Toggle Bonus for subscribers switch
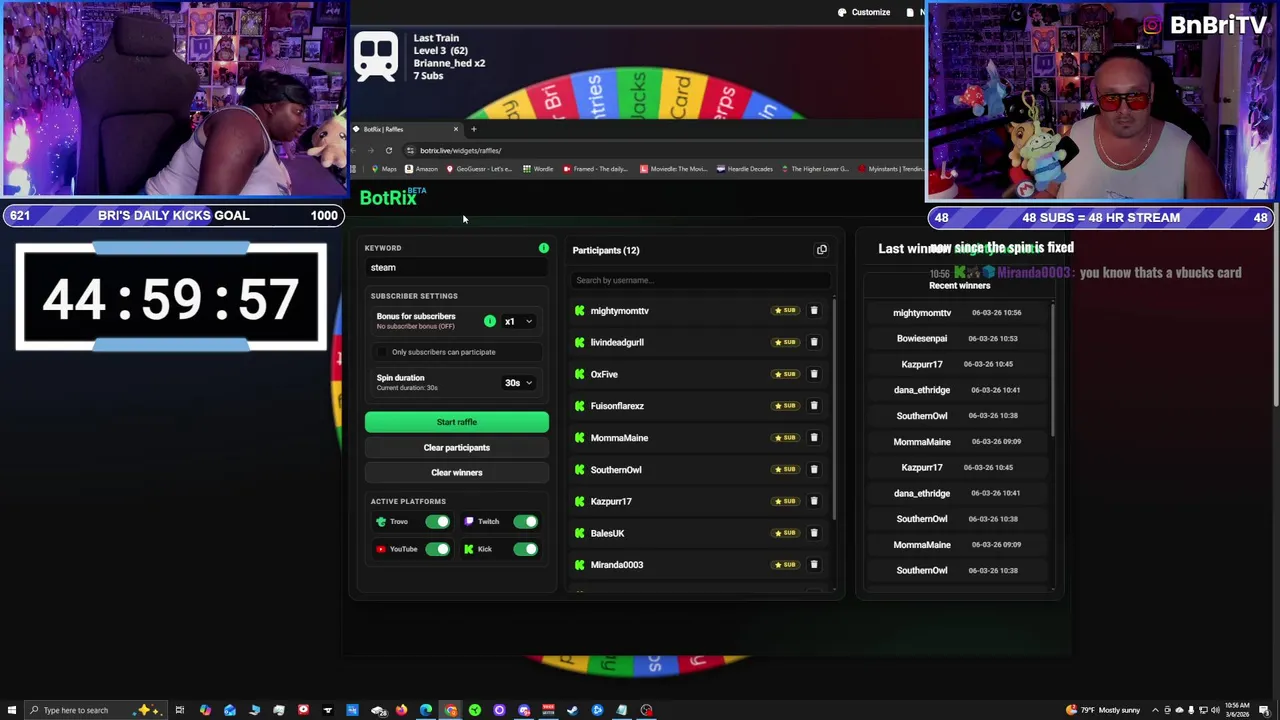 [x=490, y=321]
